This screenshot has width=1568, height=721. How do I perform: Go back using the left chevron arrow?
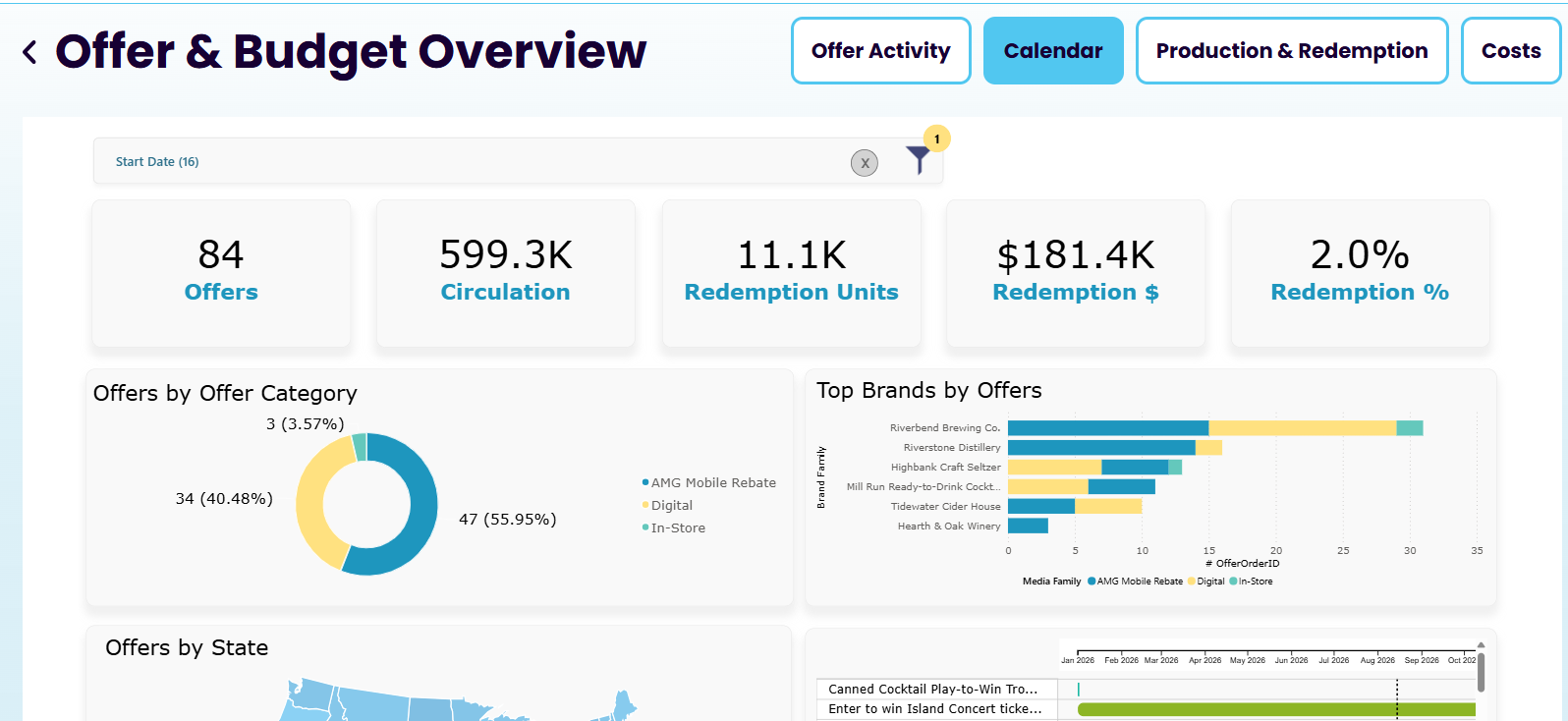click(x=29, y=52)
